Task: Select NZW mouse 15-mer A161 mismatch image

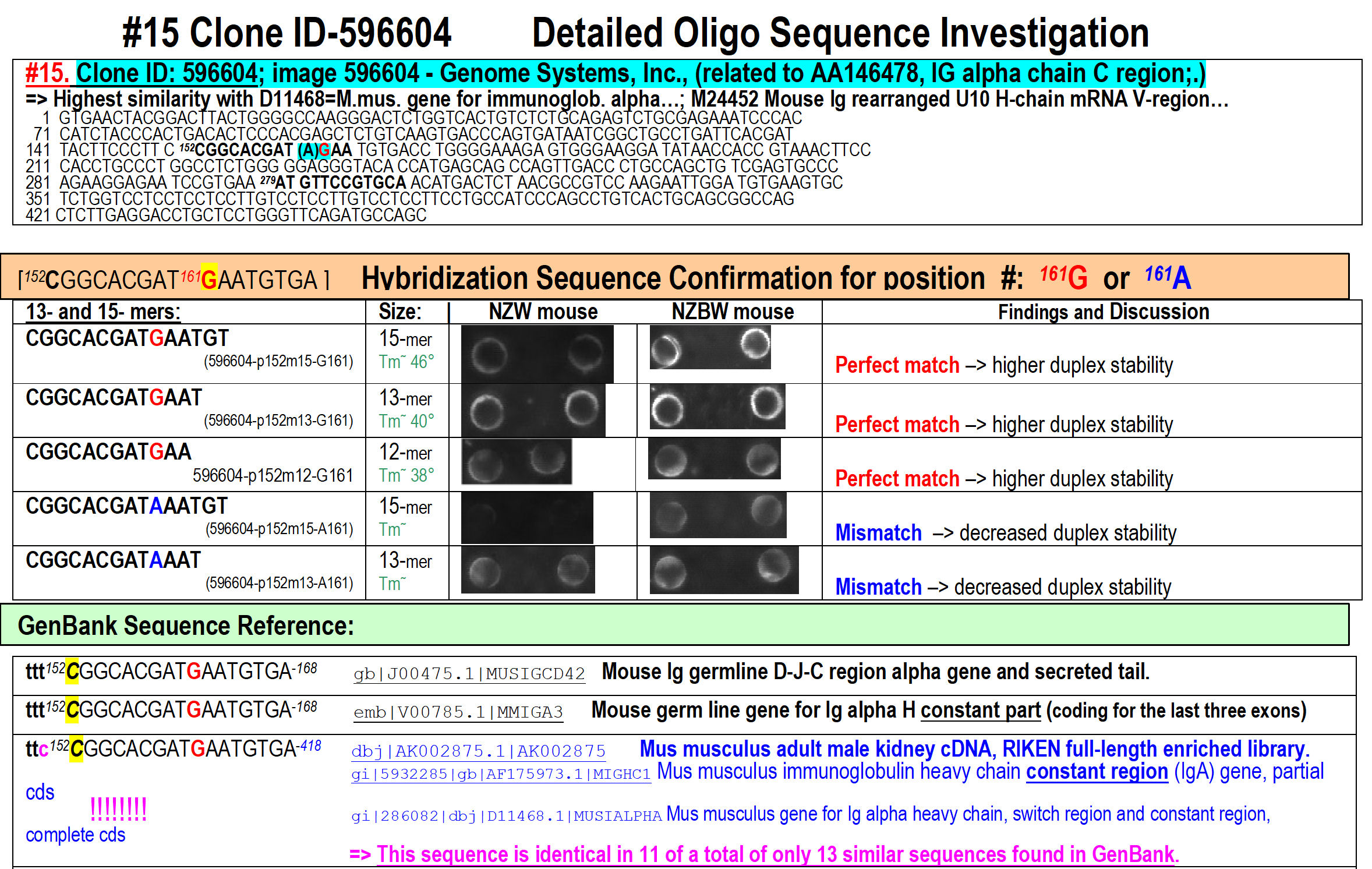Action: [x=526, y=518]
